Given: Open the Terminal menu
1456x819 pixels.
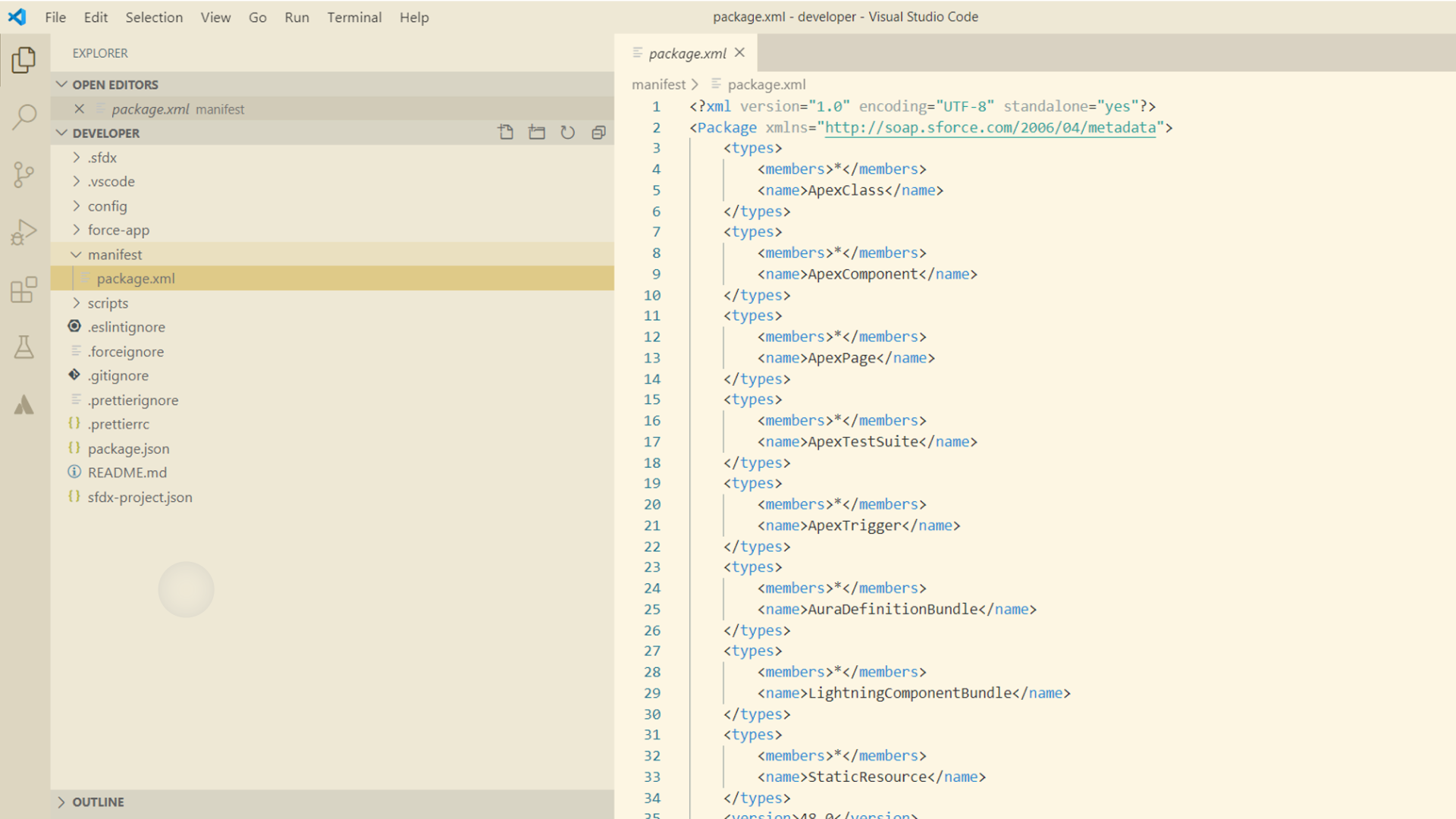Looking at the screenshot, I should click(354, 17).
